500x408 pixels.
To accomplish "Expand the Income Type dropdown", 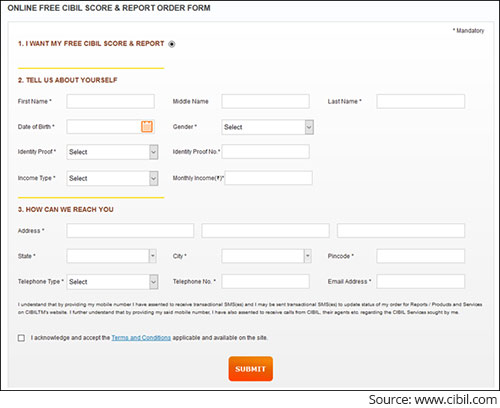I will click(112, 178).
